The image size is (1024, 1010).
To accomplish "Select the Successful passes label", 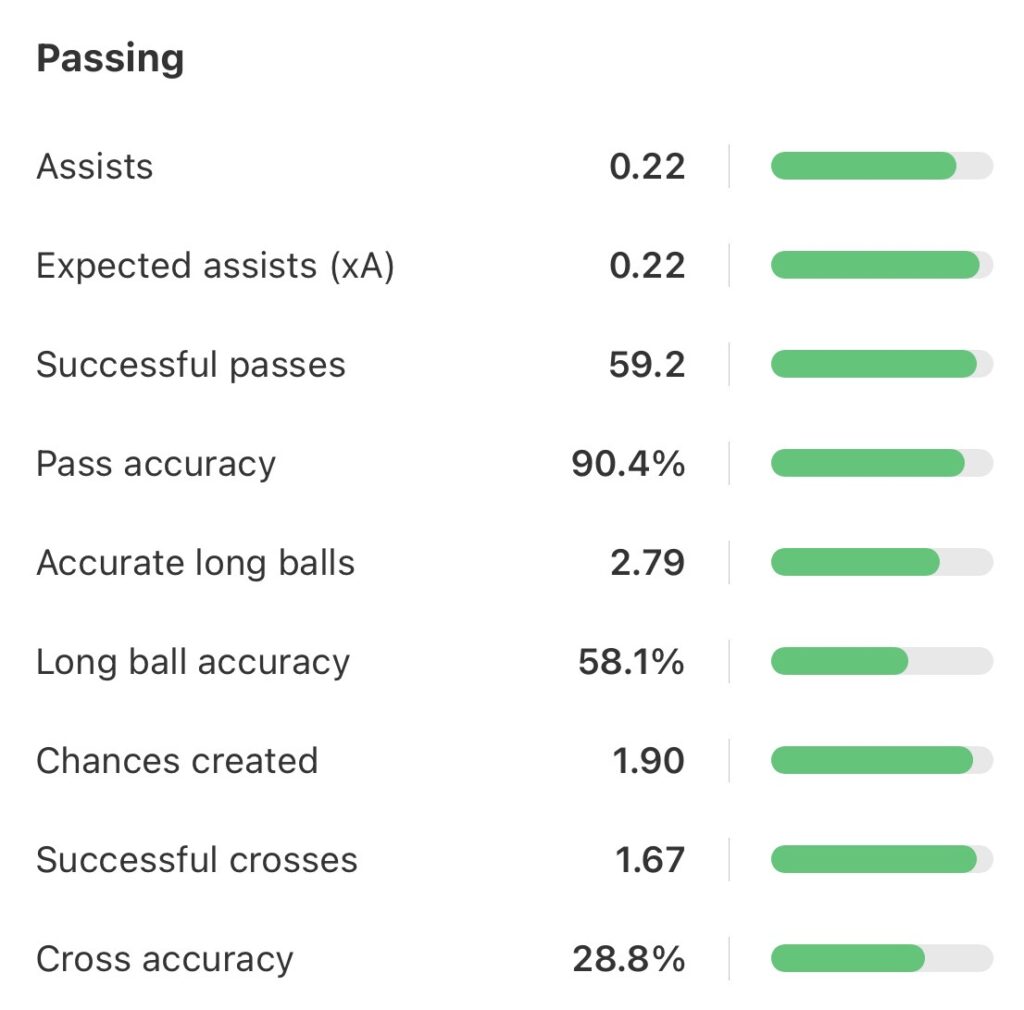I will tap(190, 364).
